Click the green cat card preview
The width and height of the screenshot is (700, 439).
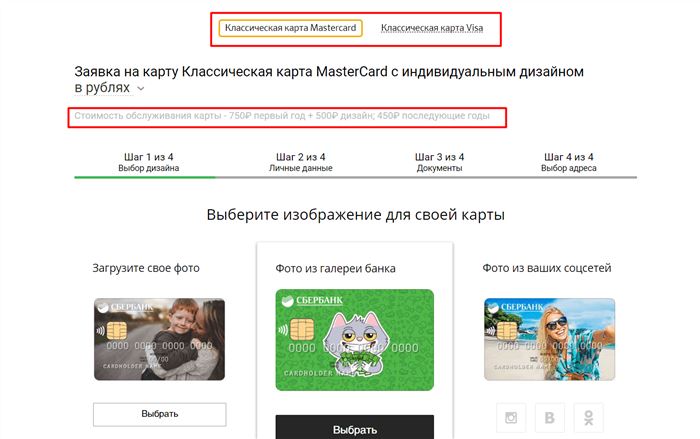tap(354, 340)
